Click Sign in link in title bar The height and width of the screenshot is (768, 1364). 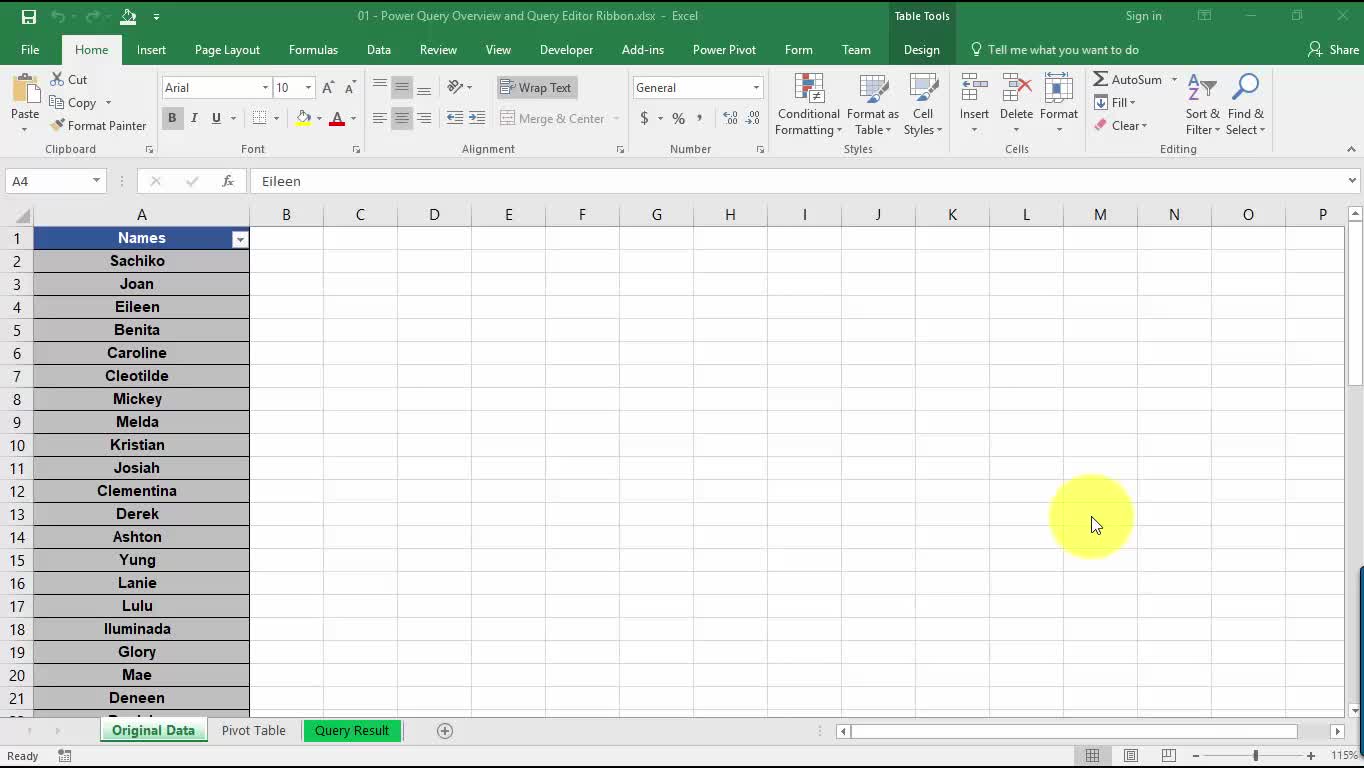click(x=1143, y=16)
